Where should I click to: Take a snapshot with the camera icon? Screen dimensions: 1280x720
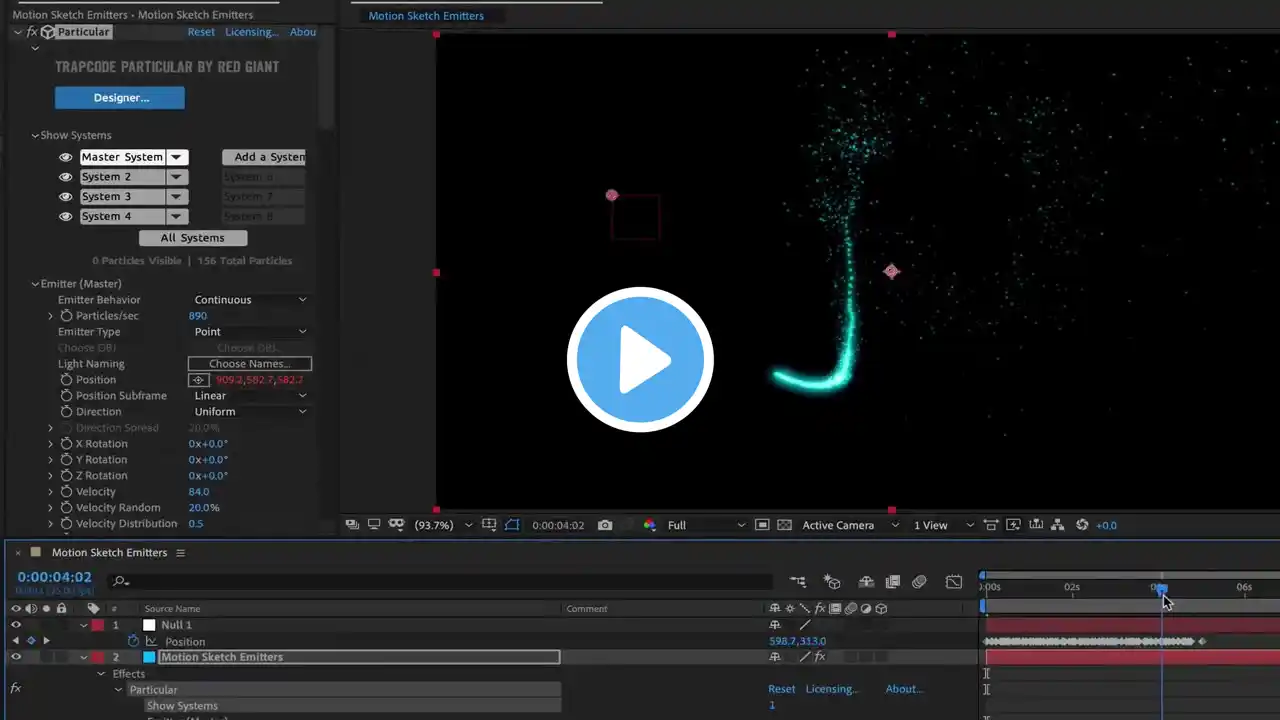pyautogui.click(x=605, y=525)
